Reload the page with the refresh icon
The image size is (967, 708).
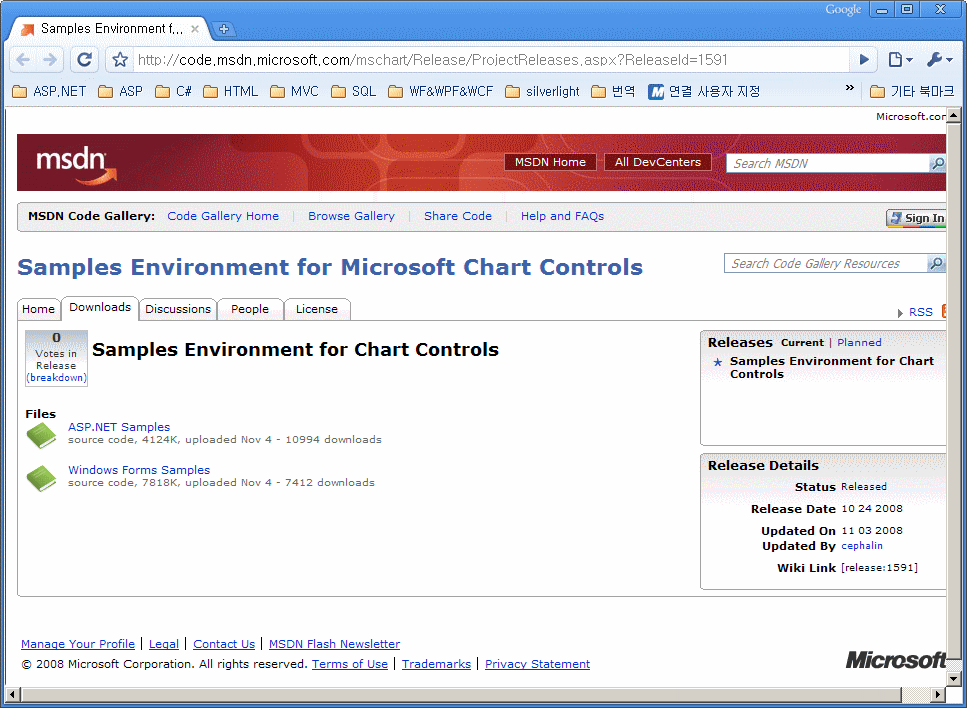(85, 60)
